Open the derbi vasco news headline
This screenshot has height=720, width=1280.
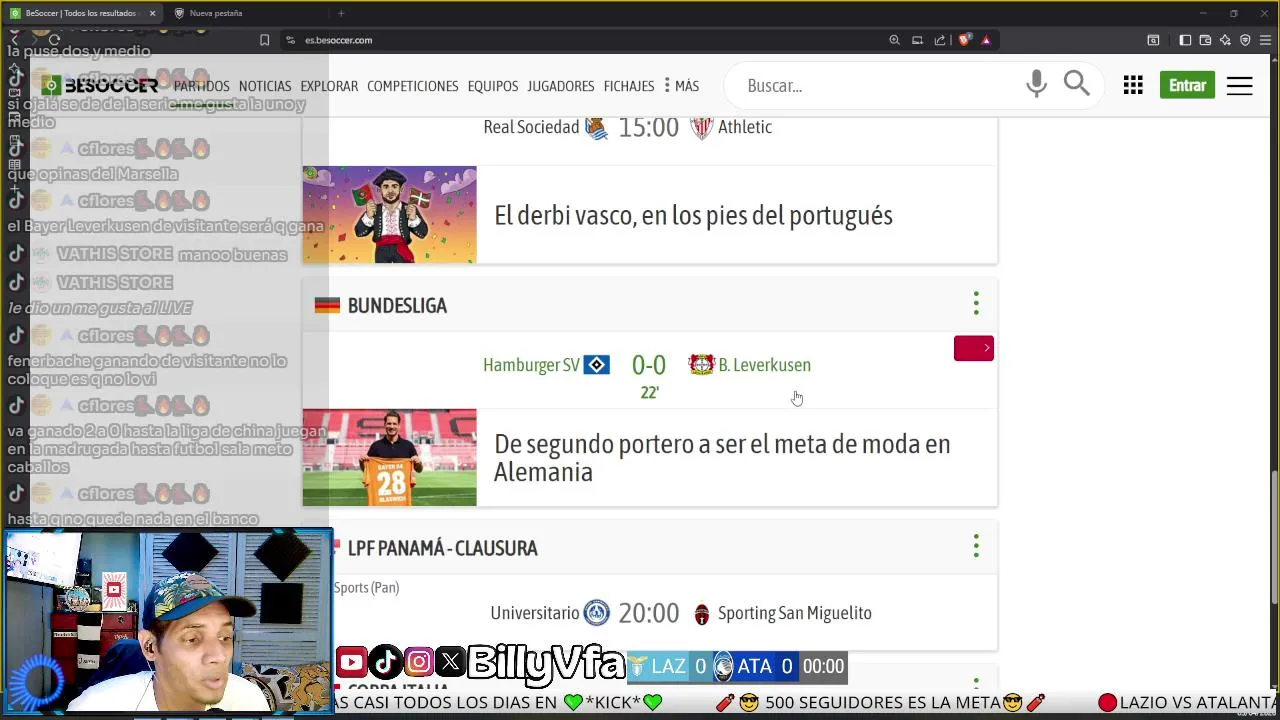coord(693,215)
